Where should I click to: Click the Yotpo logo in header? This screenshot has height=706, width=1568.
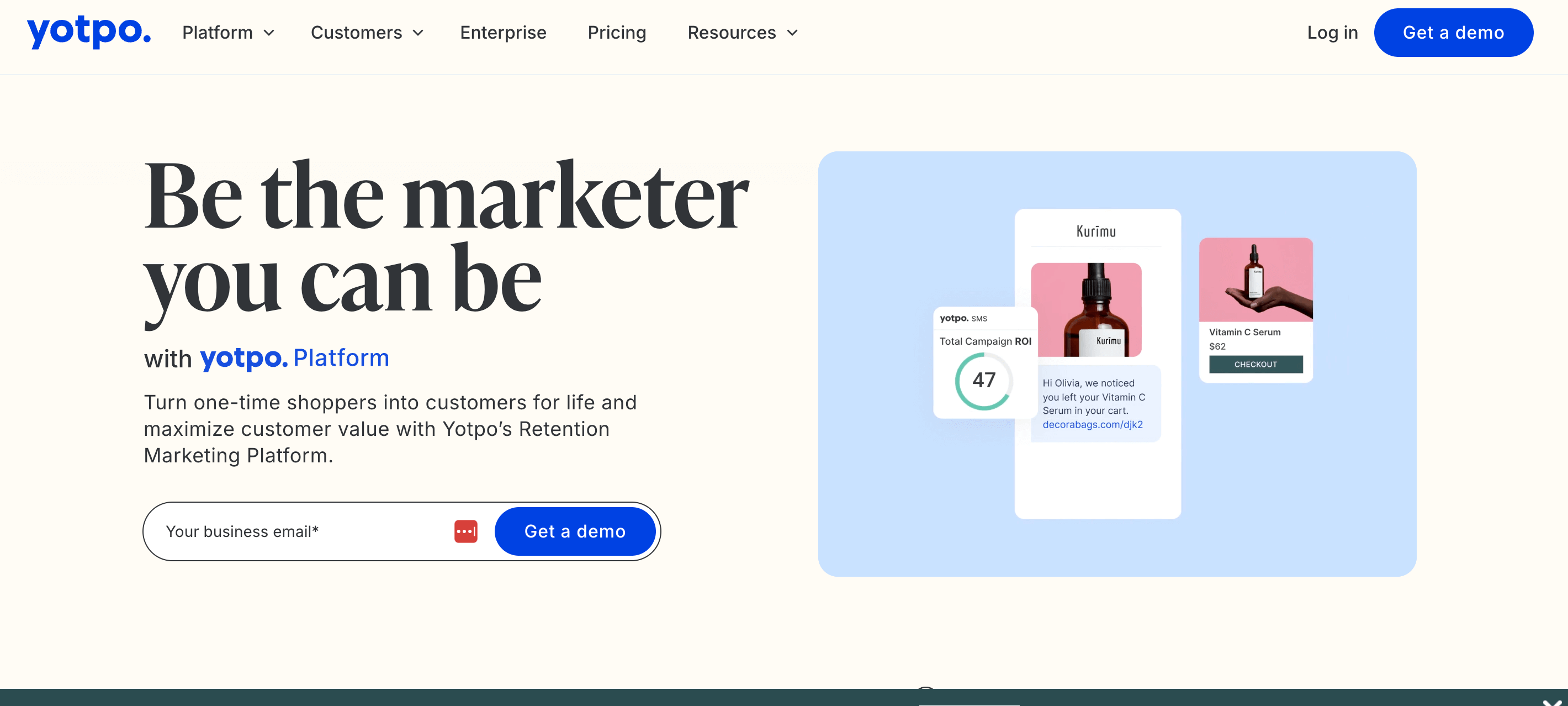(89, 31)
